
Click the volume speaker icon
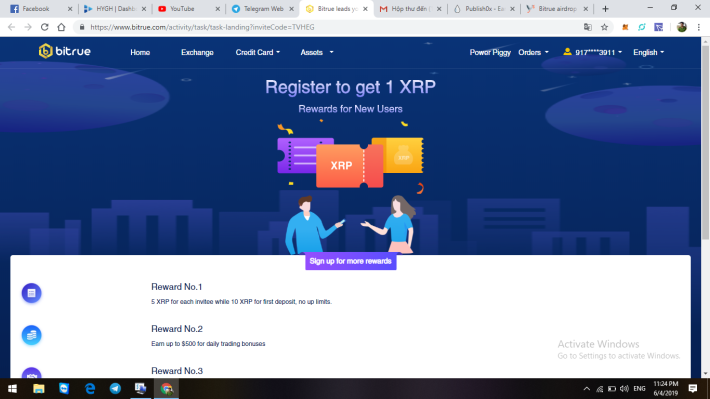(624, 389)
